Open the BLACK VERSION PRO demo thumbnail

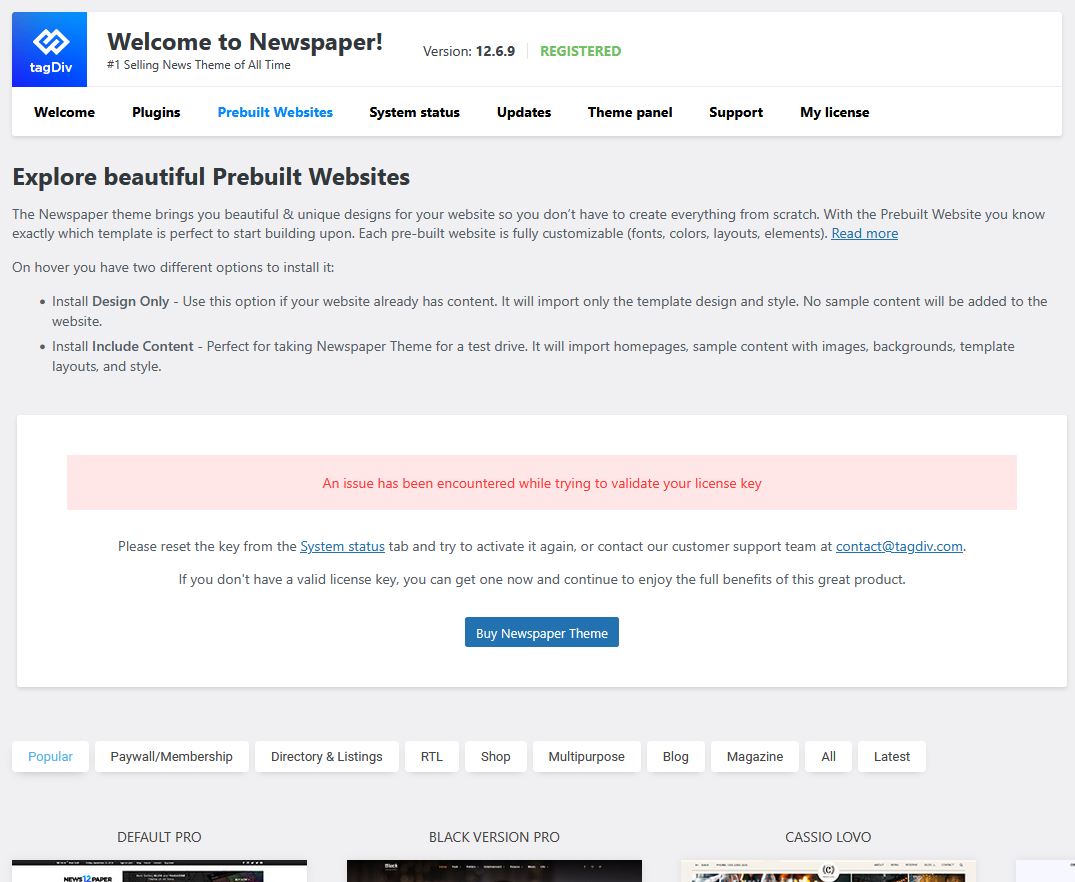(x=494, y=871)
